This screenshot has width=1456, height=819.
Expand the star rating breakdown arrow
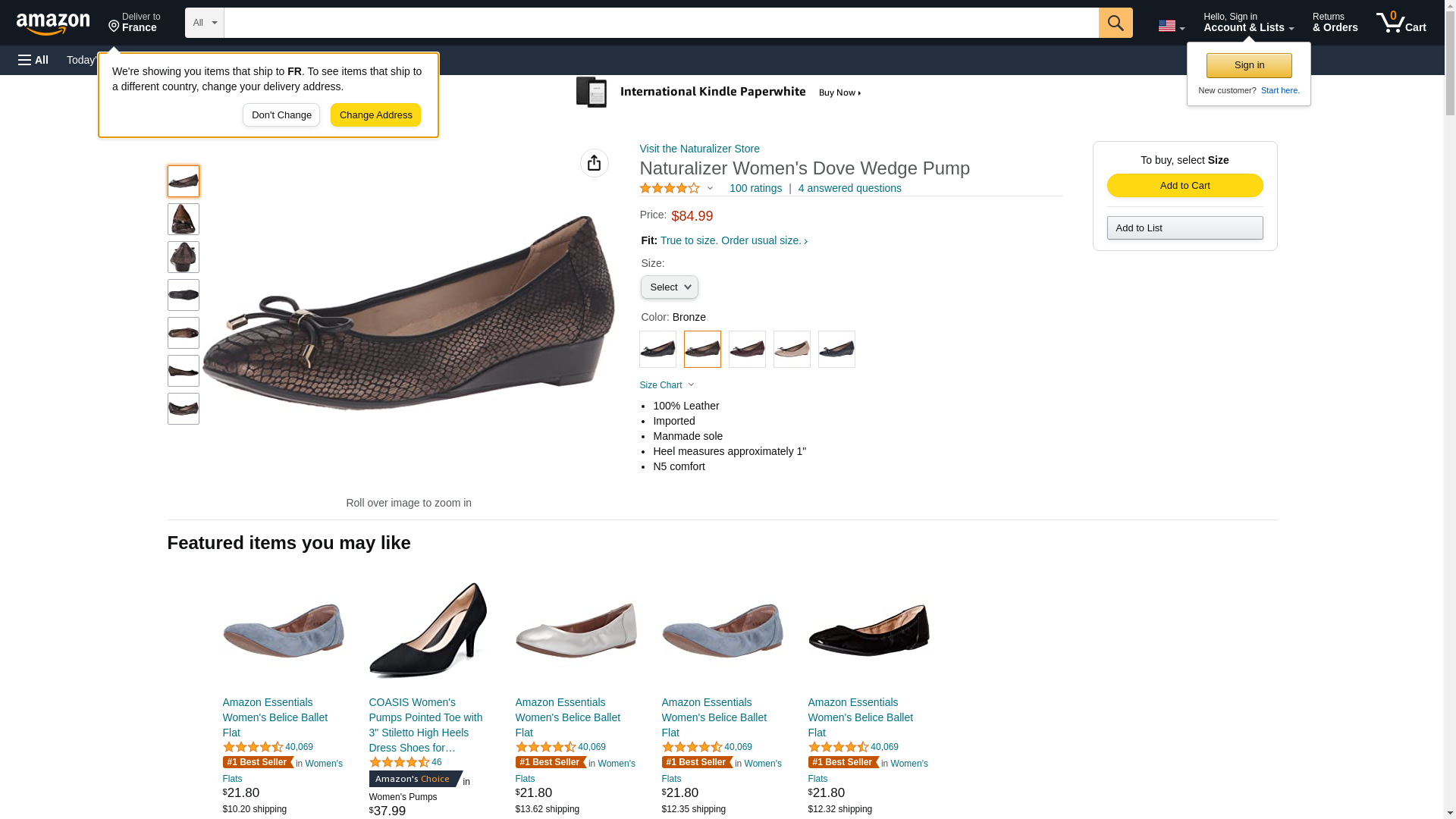[710, 188]
